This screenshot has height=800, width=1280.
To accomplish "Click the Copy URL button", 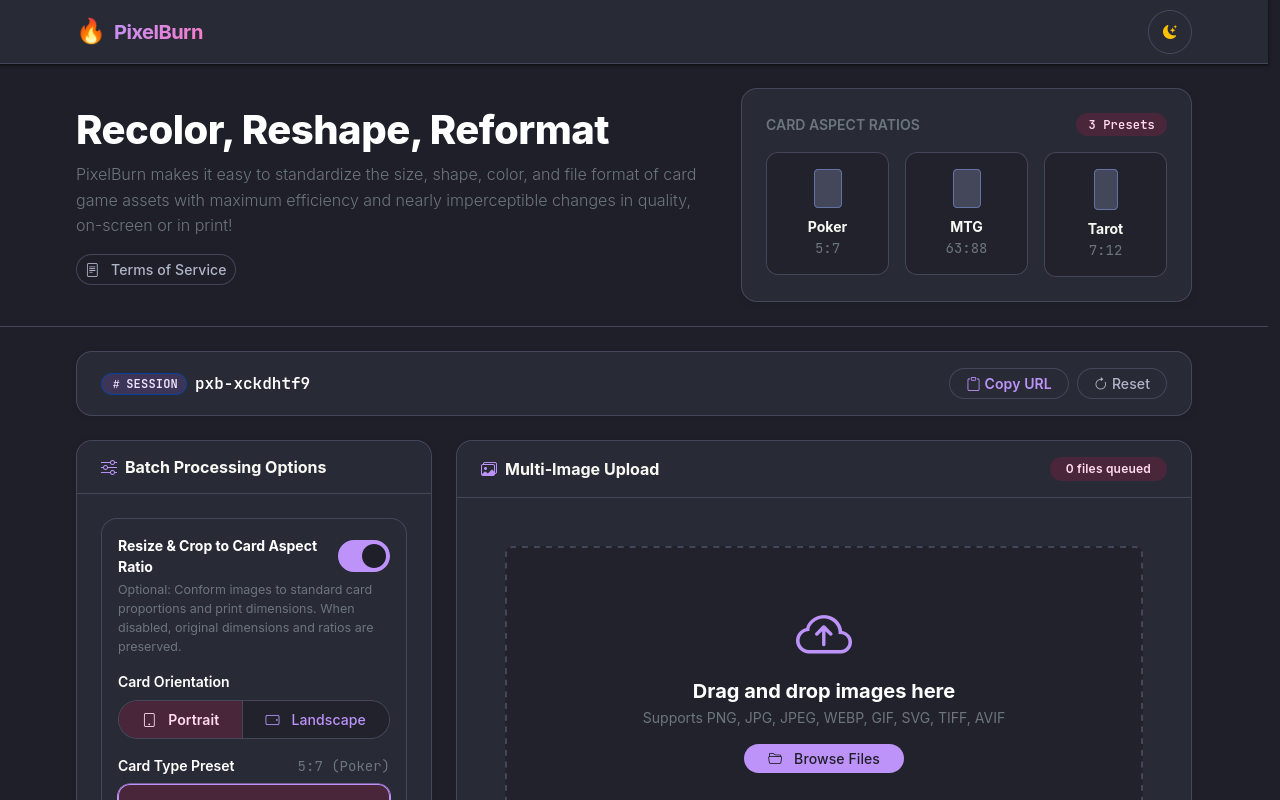I will coord(1008,384).
